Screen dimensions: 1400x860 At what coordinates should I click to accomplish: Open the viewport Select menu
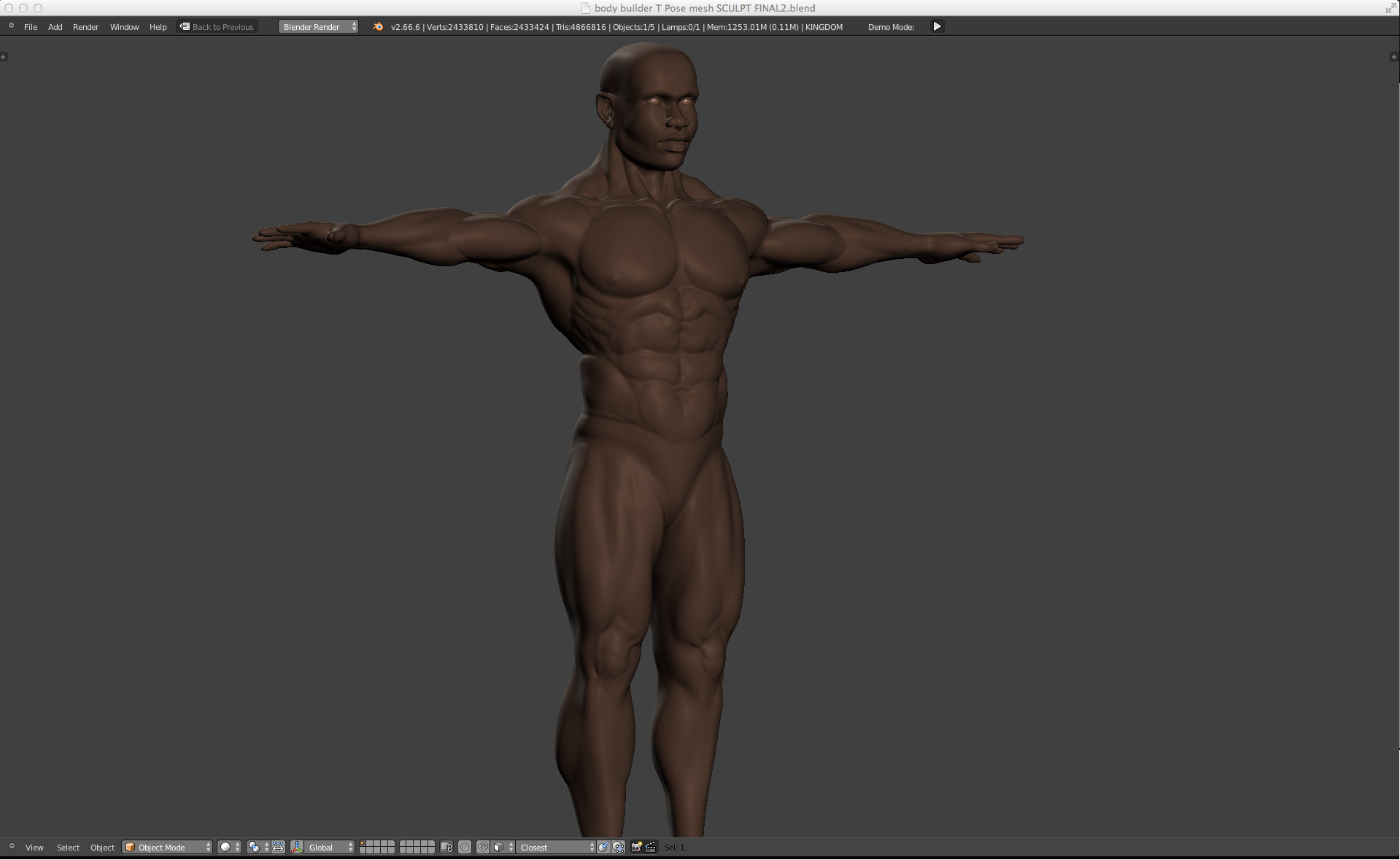click(68, 848)
